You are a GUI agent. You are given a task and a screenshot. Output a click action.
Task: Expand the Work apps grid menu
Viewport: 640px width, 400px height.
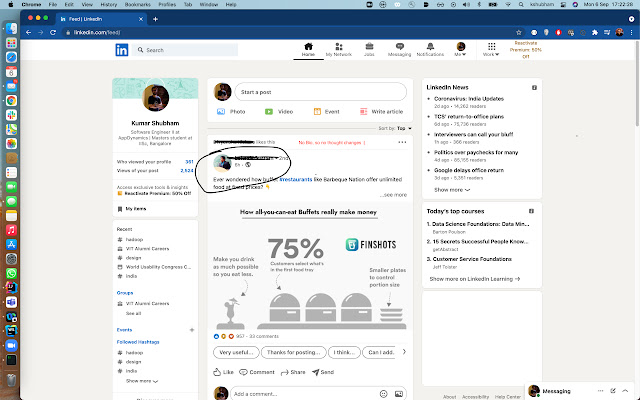click(491, 49)
